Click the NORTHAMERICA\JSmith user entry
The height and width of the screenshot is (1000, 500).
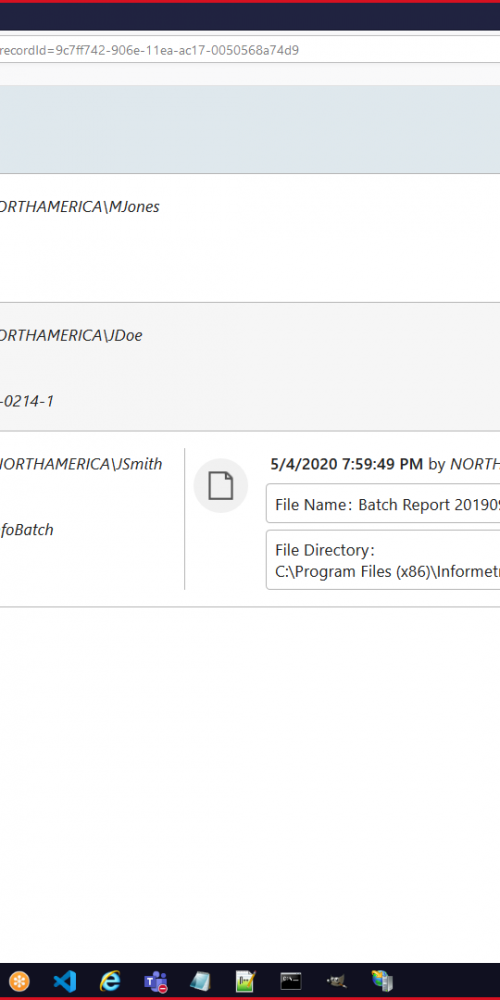81,464
